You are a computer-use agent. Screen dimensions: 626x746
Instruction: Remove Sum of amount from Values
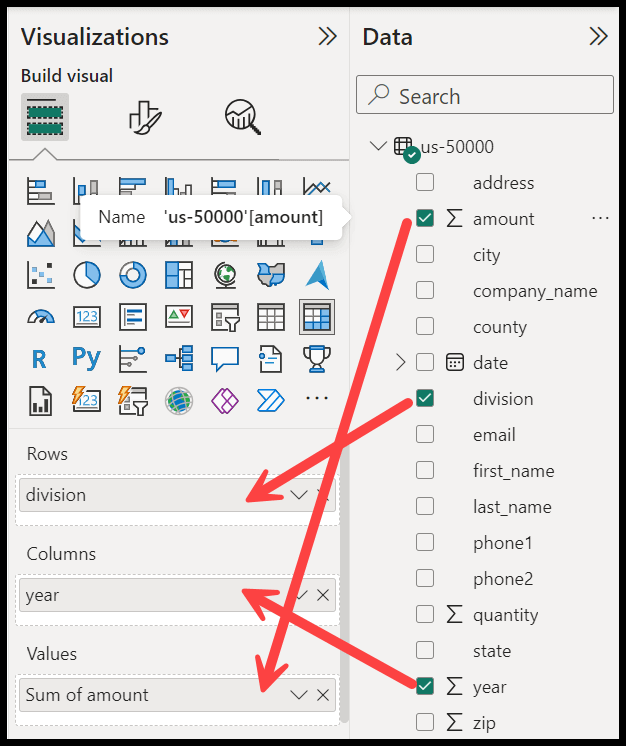(323, 695)
